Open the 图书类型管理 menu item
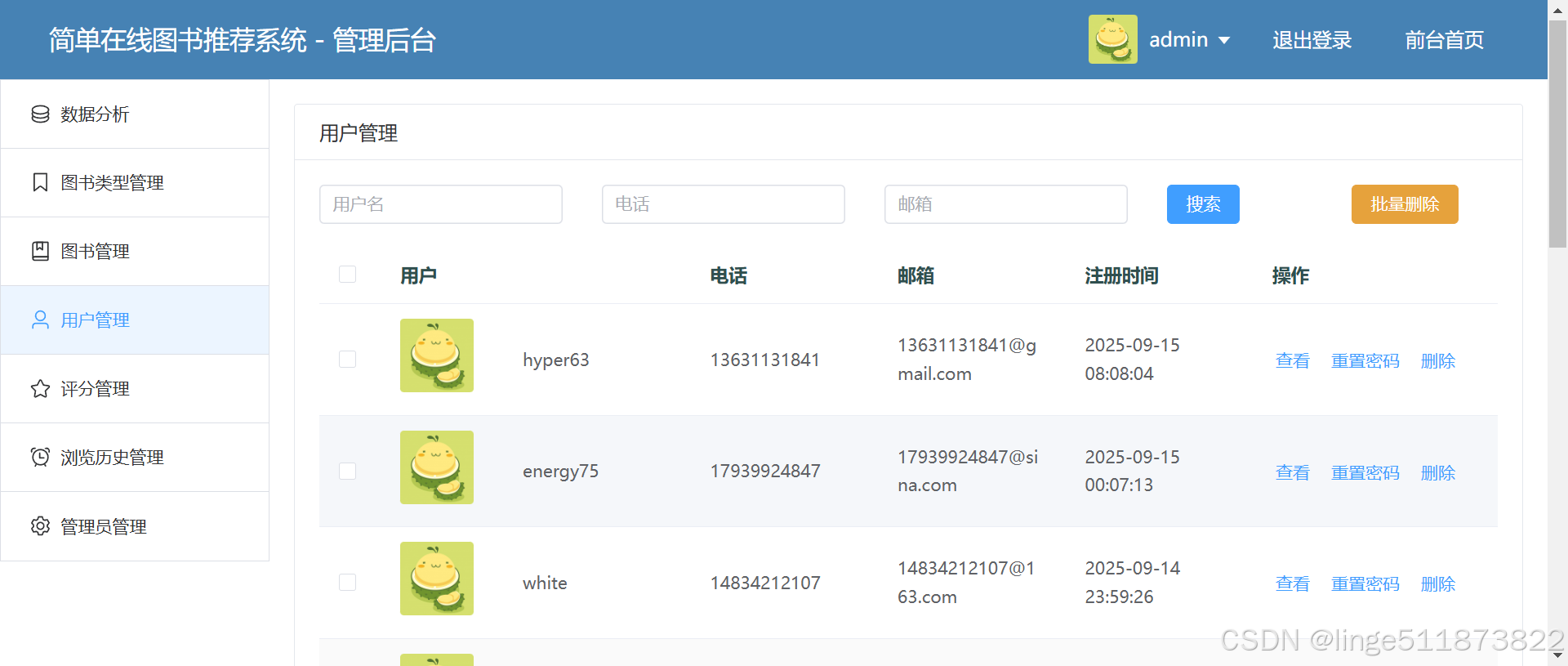1568x666 pixels. (x=135, y=183)
